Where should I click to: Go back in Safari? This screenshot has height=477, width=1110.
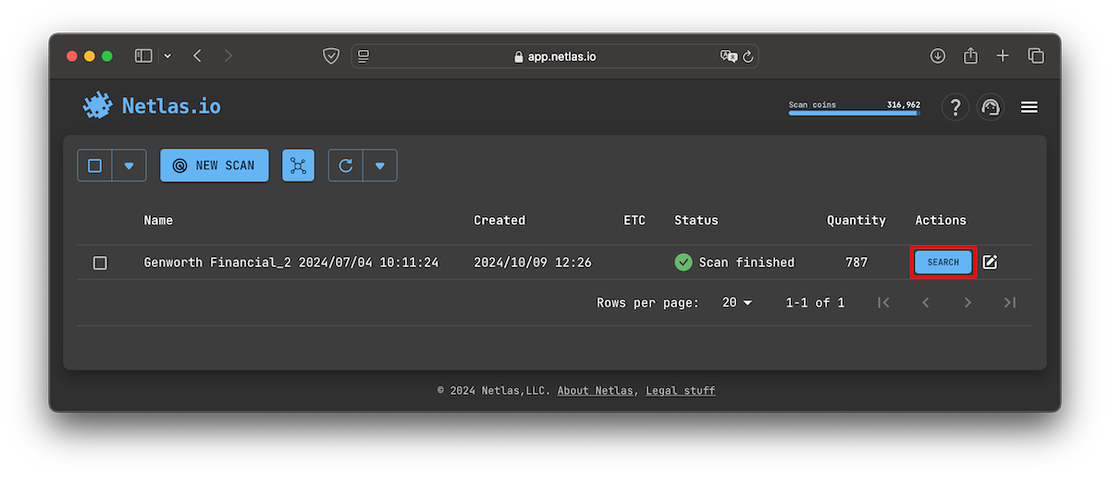coord(198,56)
